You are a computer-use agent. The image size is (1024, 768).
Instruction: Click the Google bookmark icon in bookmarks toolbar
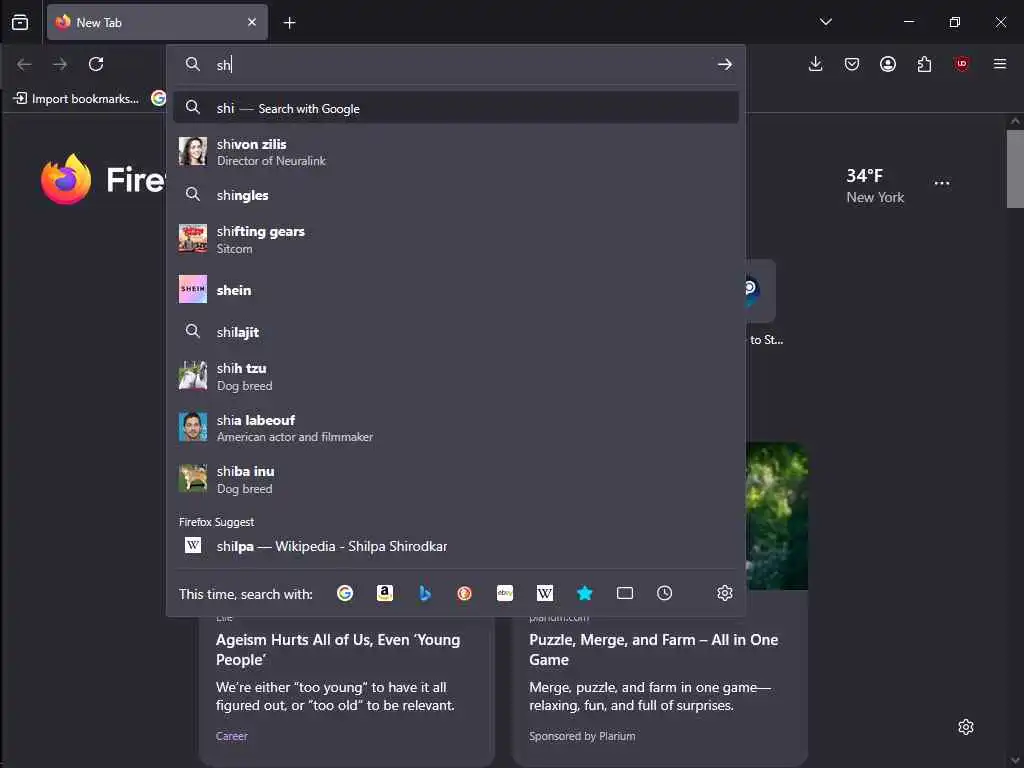point(159,98)
